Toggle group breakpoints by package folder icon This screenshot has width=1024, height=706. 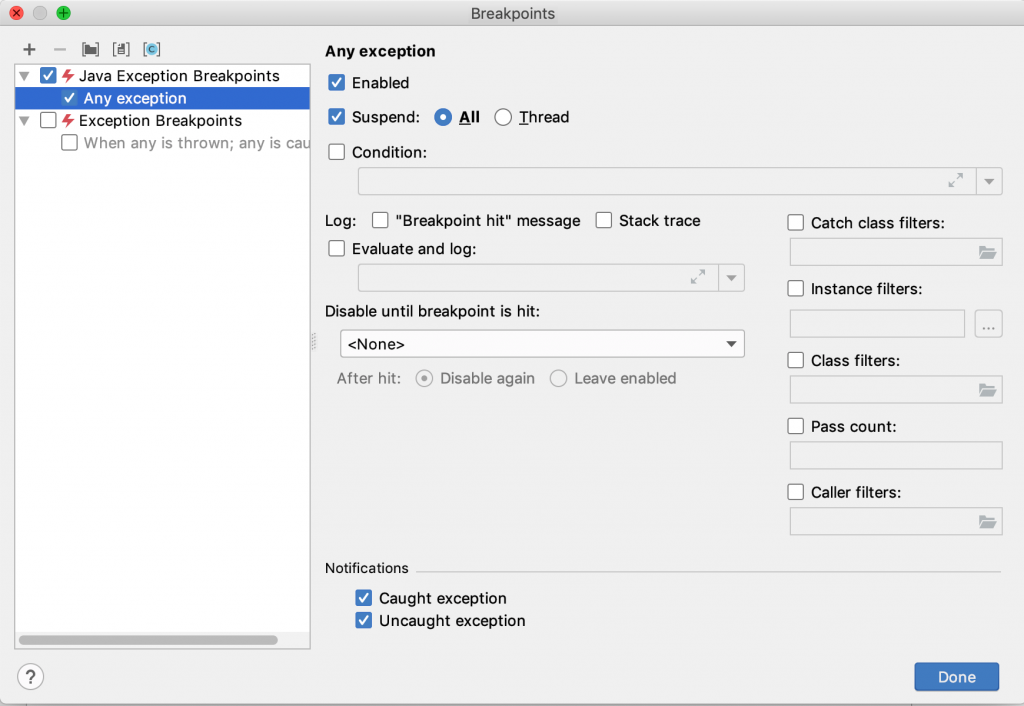90,49
